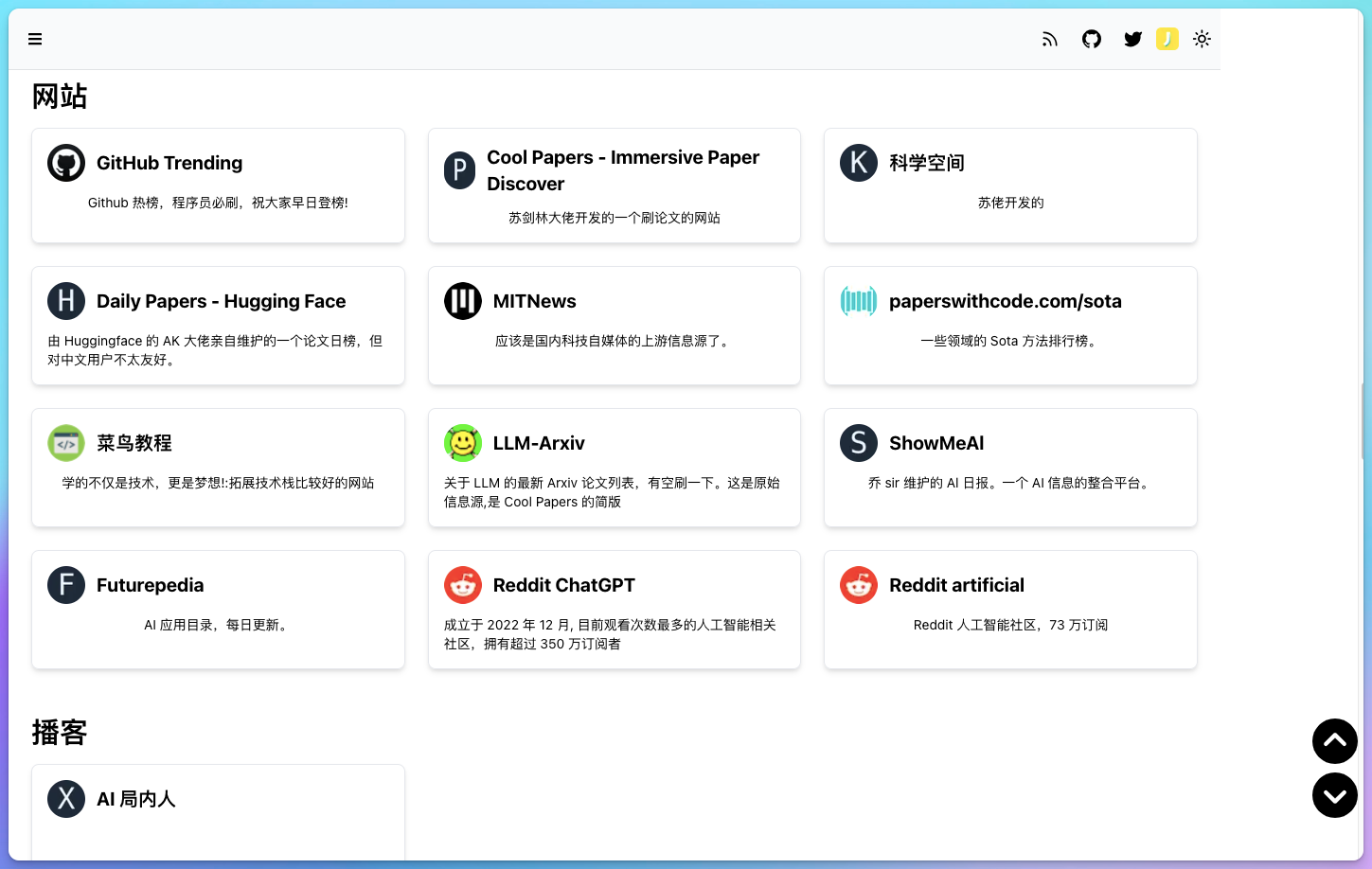The width and height of the screenshot is (1372, 869).
Task: Click the Reddit ChatGPT snoo icon
Action: 463,585
